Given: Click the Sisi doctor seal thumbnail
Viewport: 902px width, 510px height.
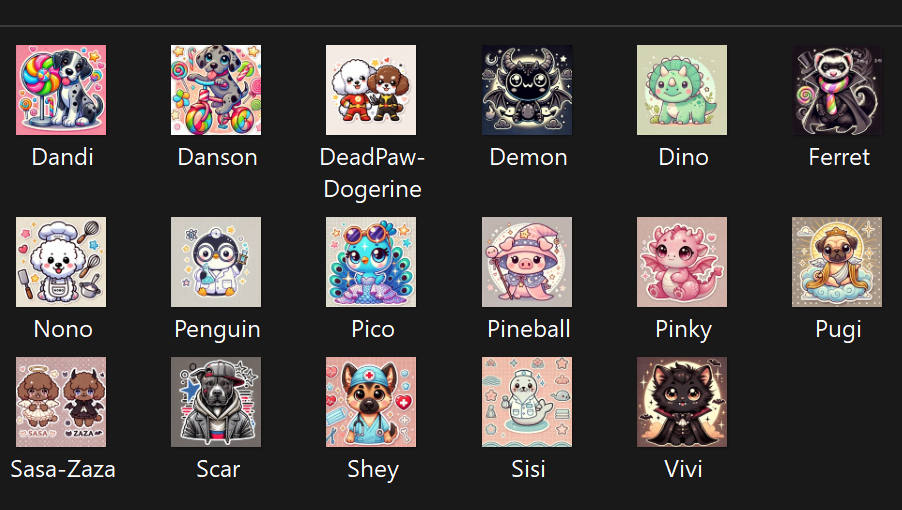Looking at the screenshot, I should (x=527, y=402).
